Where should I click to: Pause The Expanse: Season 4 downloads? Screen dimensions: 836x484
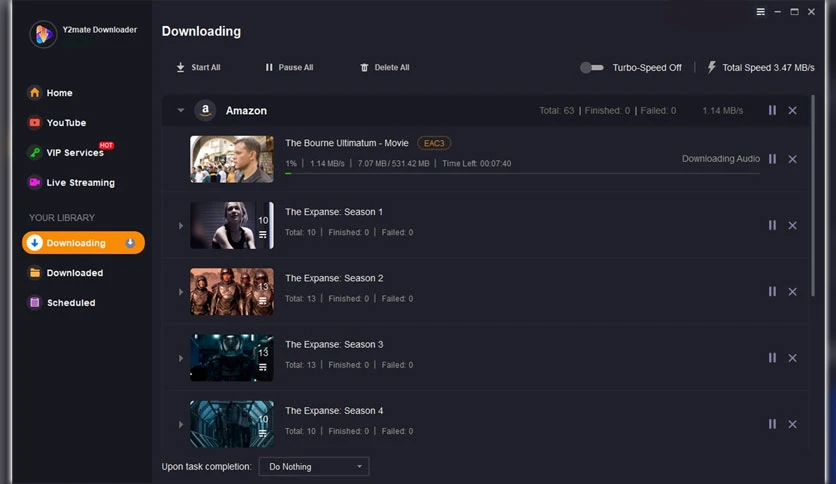[x=772, y=424]
